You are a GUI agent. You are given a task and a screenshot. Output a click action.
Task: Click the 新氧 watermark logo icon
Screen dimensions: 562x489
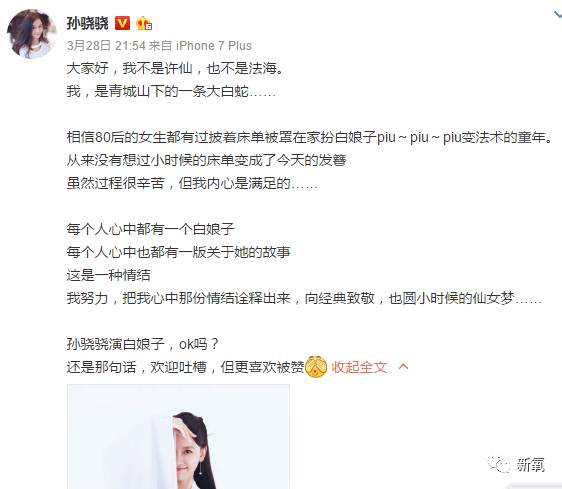click(x=499, y=465)
